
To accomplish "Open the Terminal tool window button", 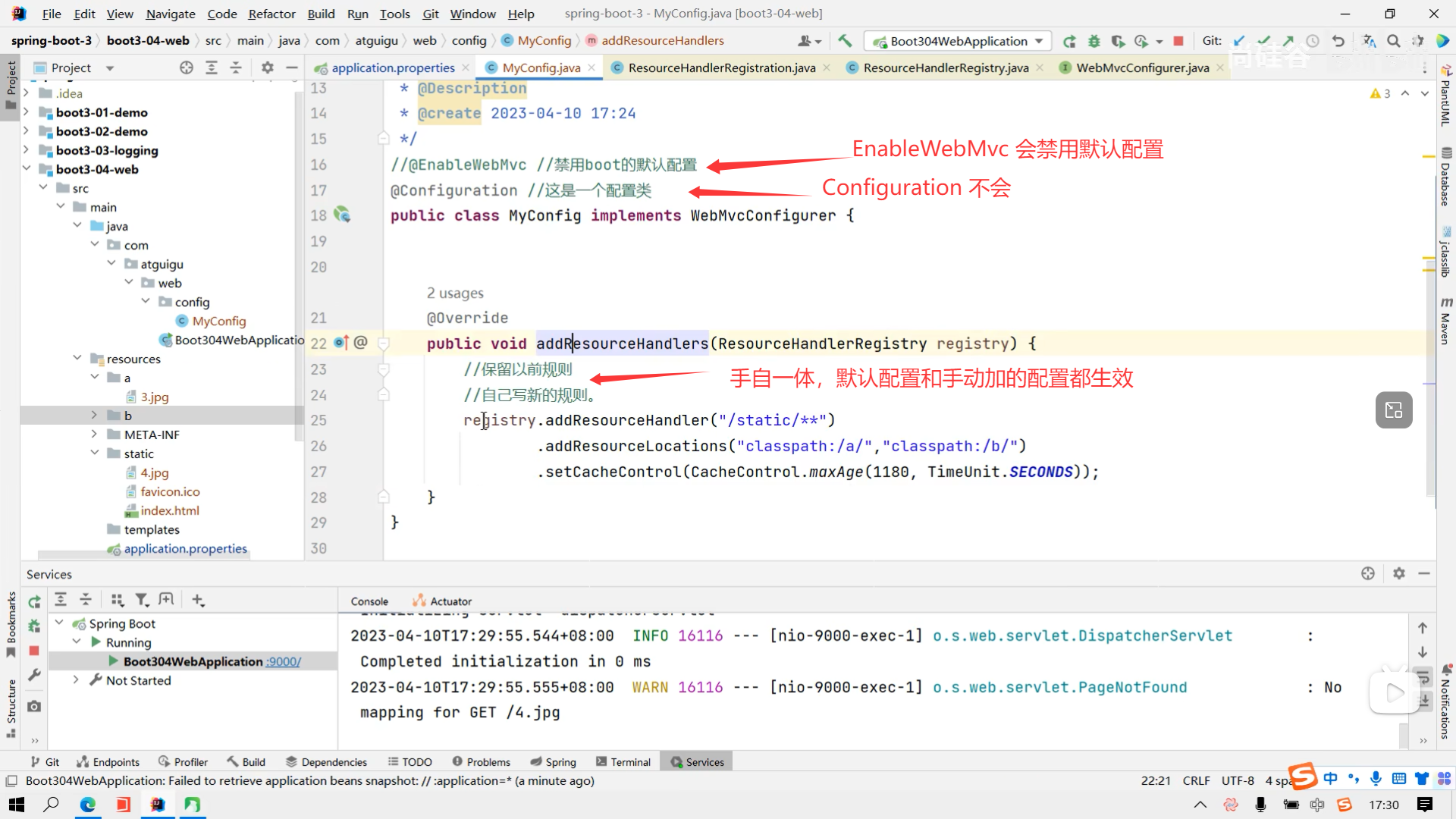I will pos(623,762).
